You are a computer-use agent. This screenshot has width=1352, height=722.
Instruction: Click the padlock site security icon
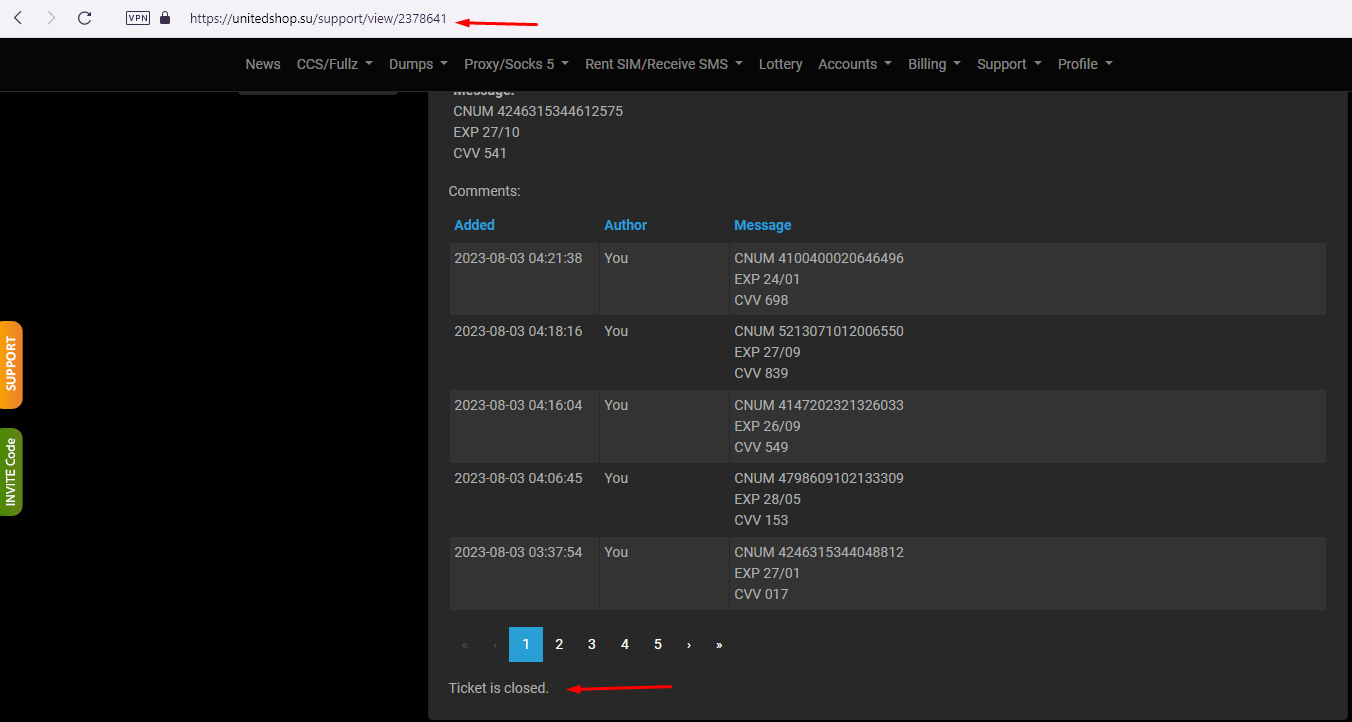tap(165, 18)
